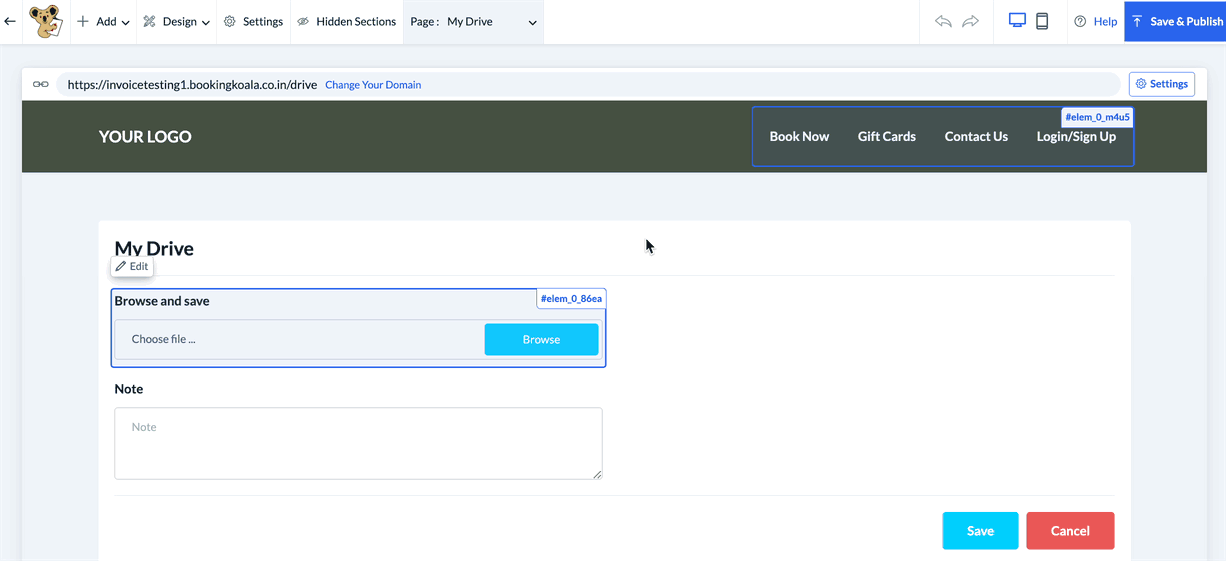Click the Note label

click(129, 389)
